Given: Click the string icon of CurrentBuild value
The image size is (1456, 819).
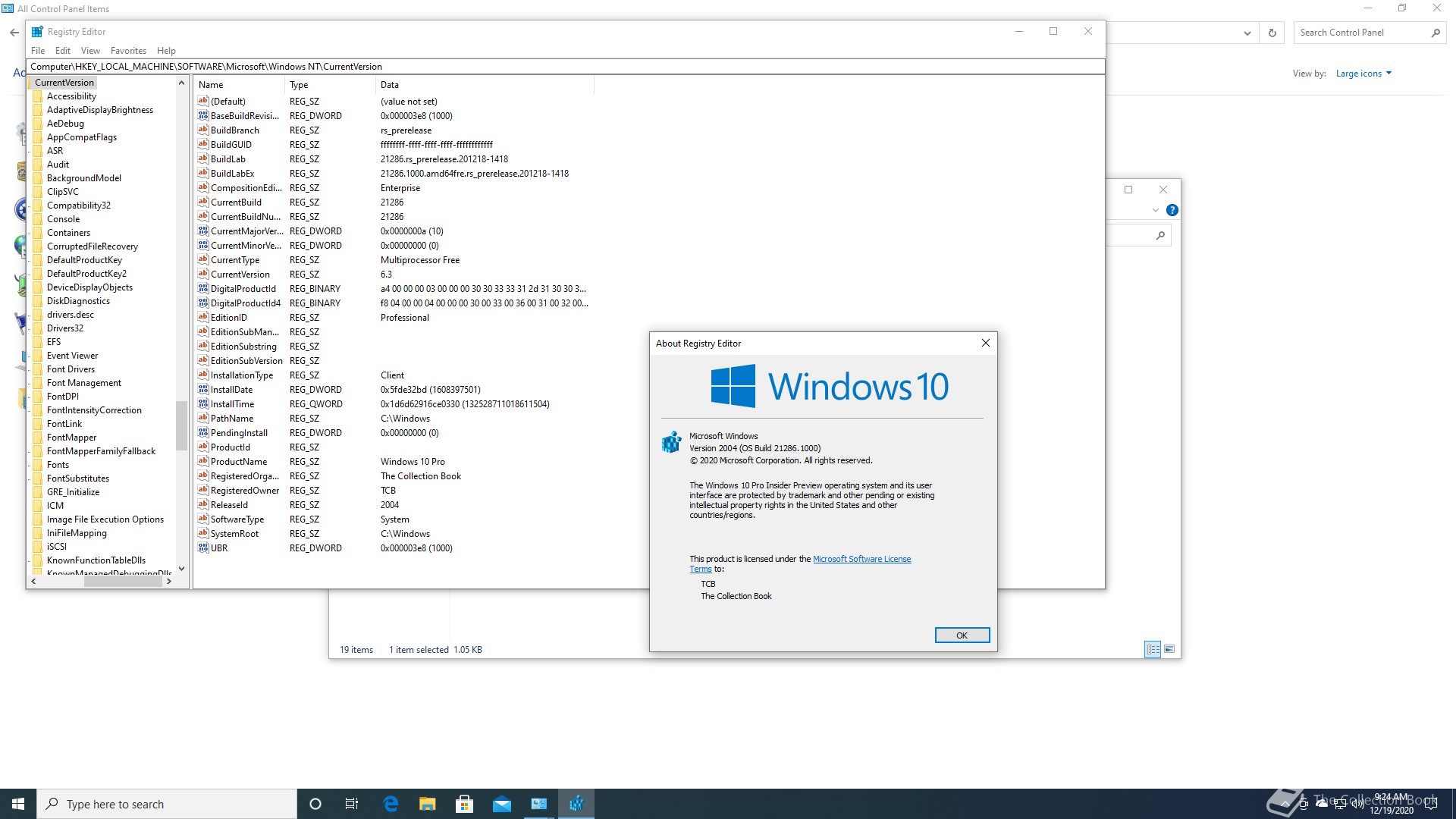Looking at the screenshot, I should (x=202, y=202).
